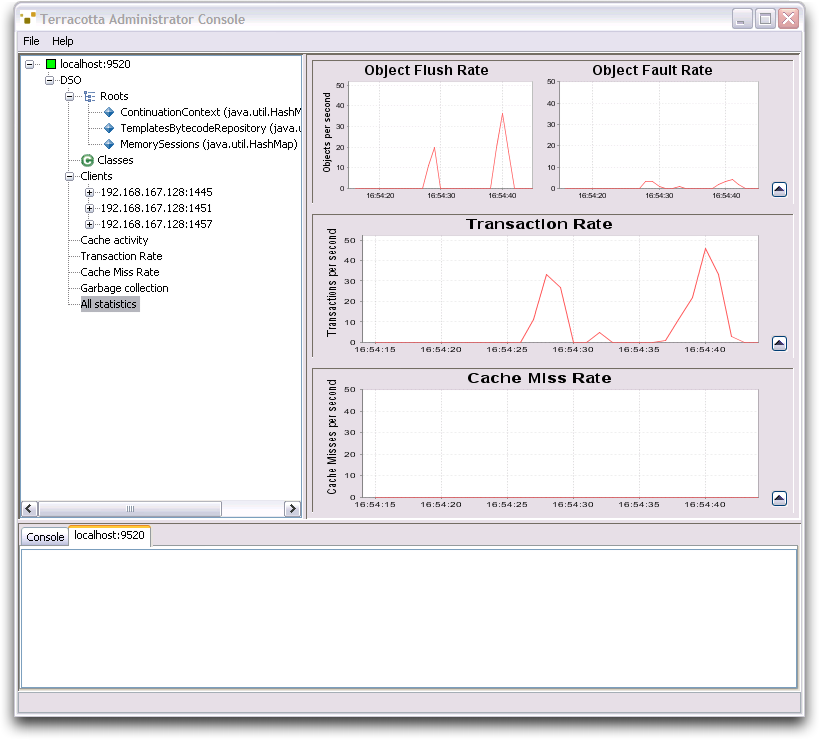Viewport: 819px width, 740px height.
Task: Click the green Classes icon
Action: point(87,160)
